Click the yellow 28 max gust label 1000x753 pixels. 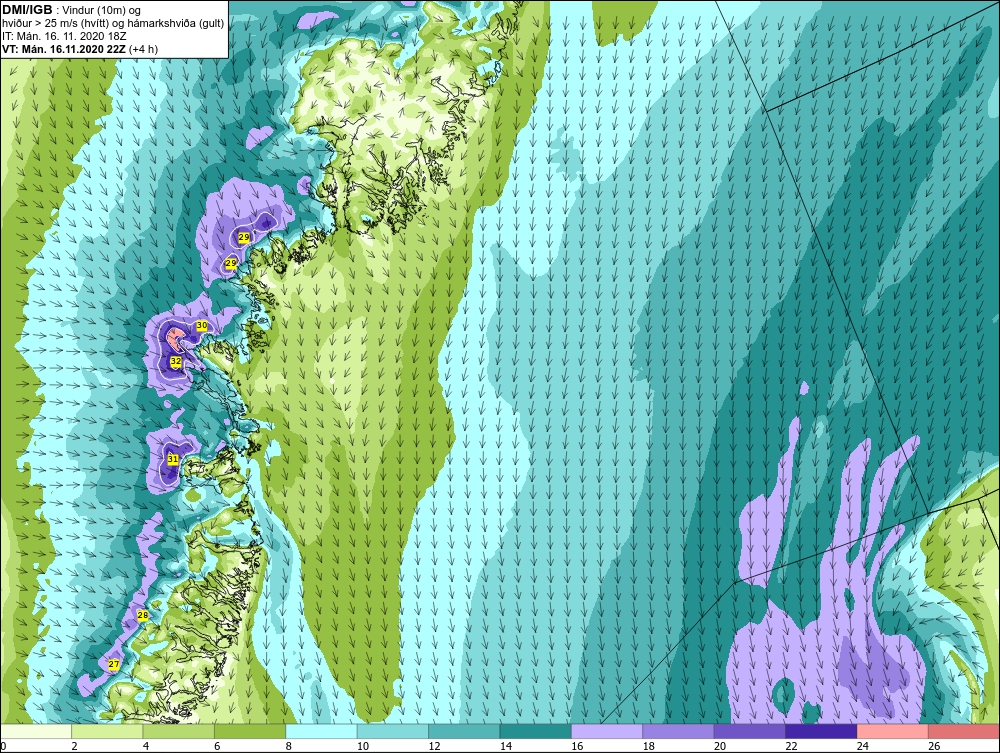143,615
